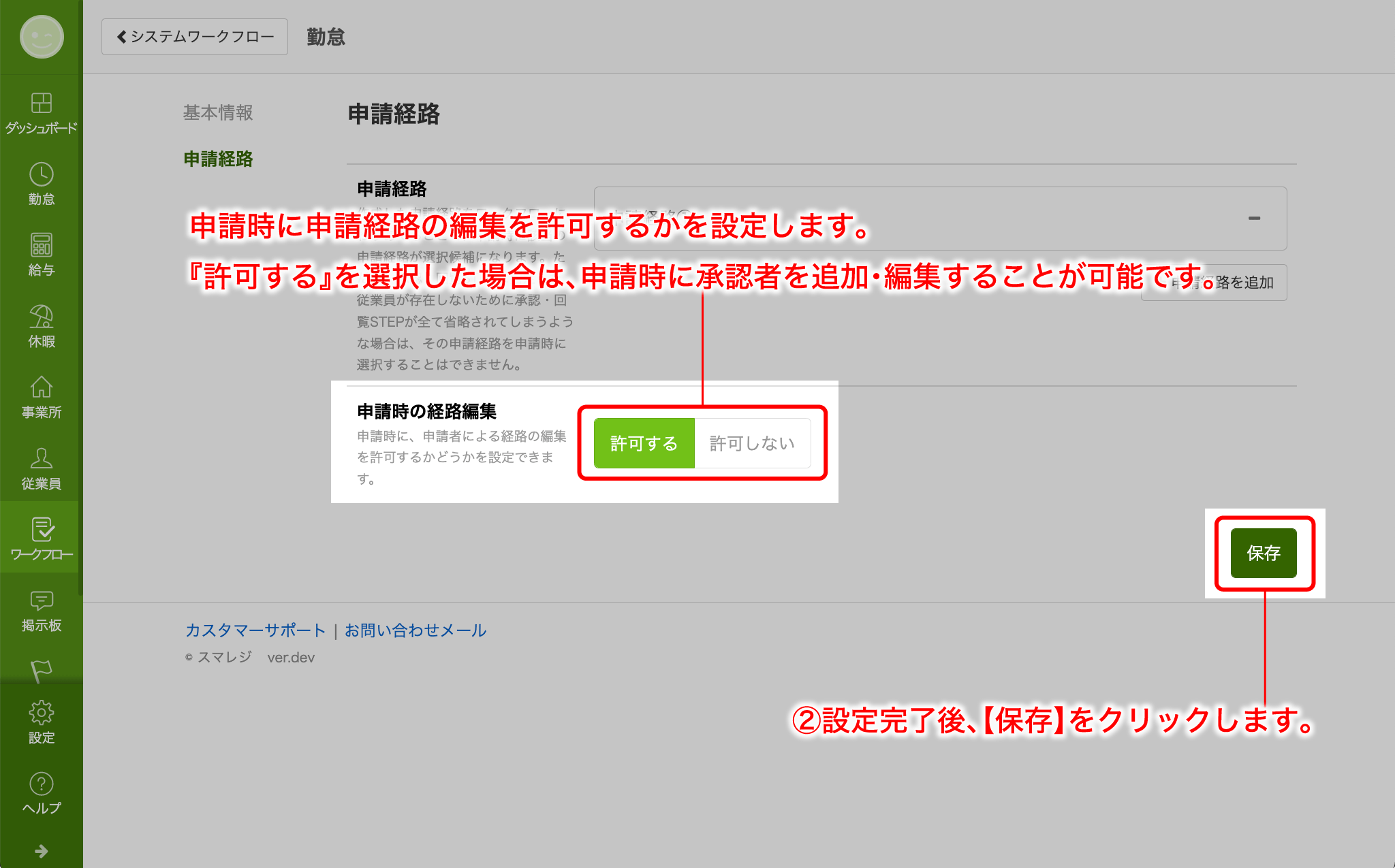Click the 経路を追加 button

point(1214,283)
